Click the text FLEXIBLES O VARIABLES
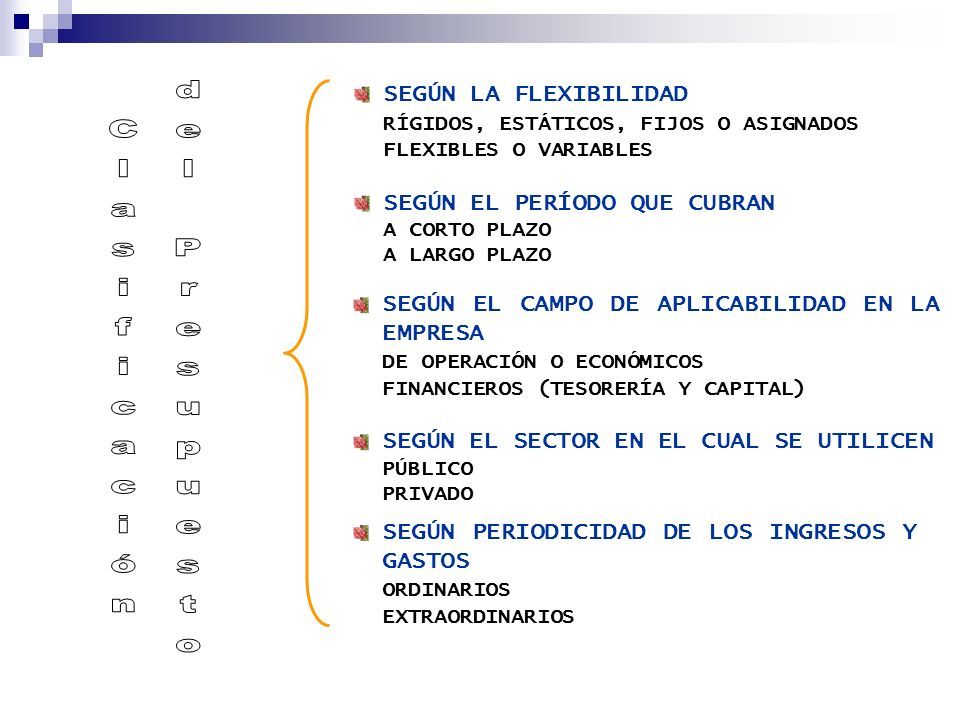960x720 pixels. pos(517,149)
